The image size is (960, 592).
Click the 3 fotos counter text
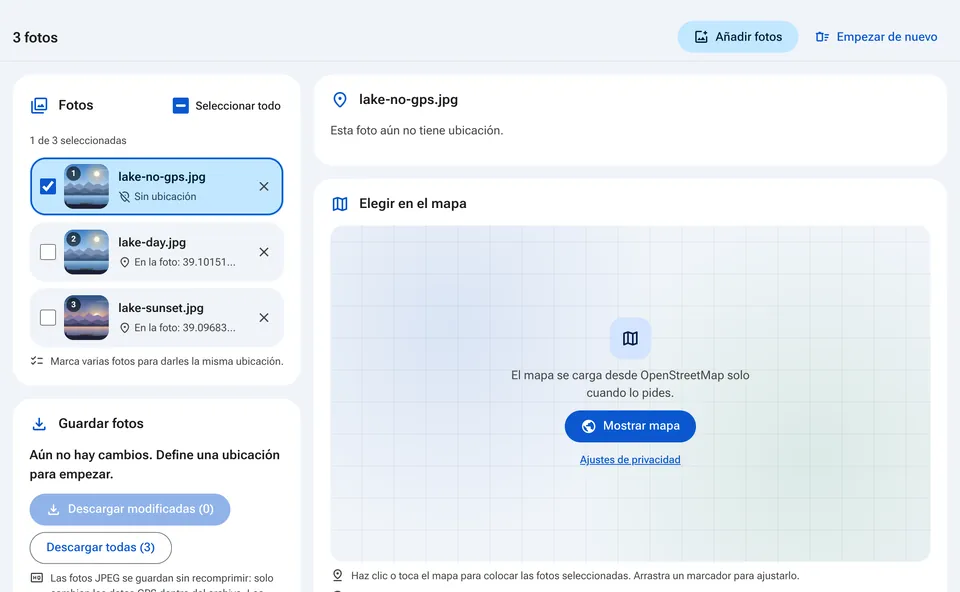click(x=36, y=37)
